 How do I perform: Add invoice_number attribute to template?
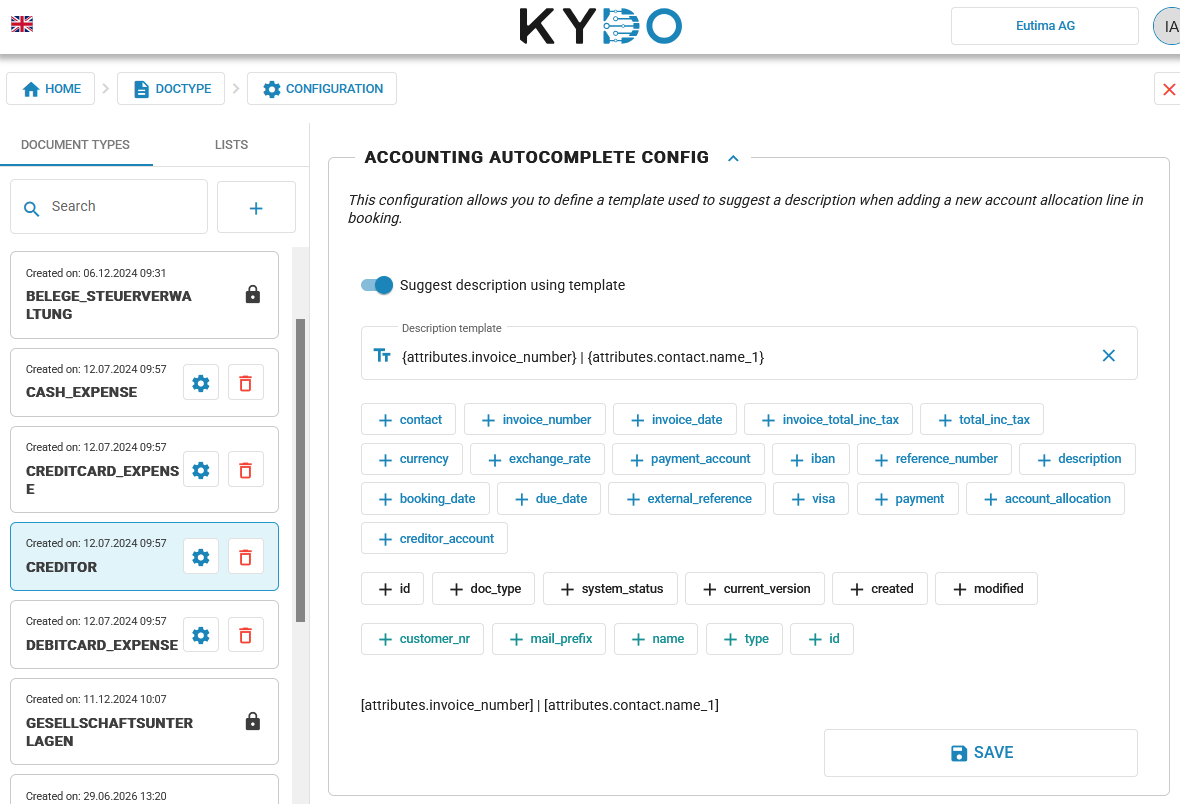[x=535, y=419]
